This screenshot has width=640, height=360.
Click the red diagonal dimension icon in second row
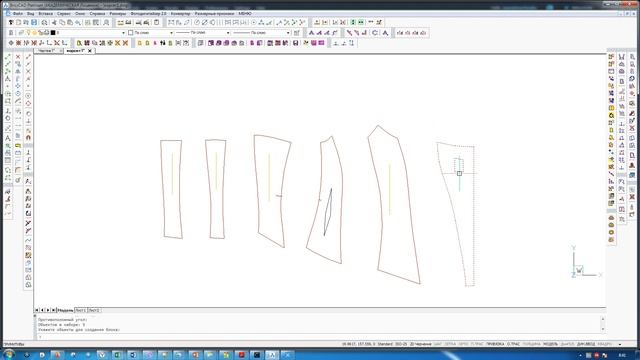[349, 33]
